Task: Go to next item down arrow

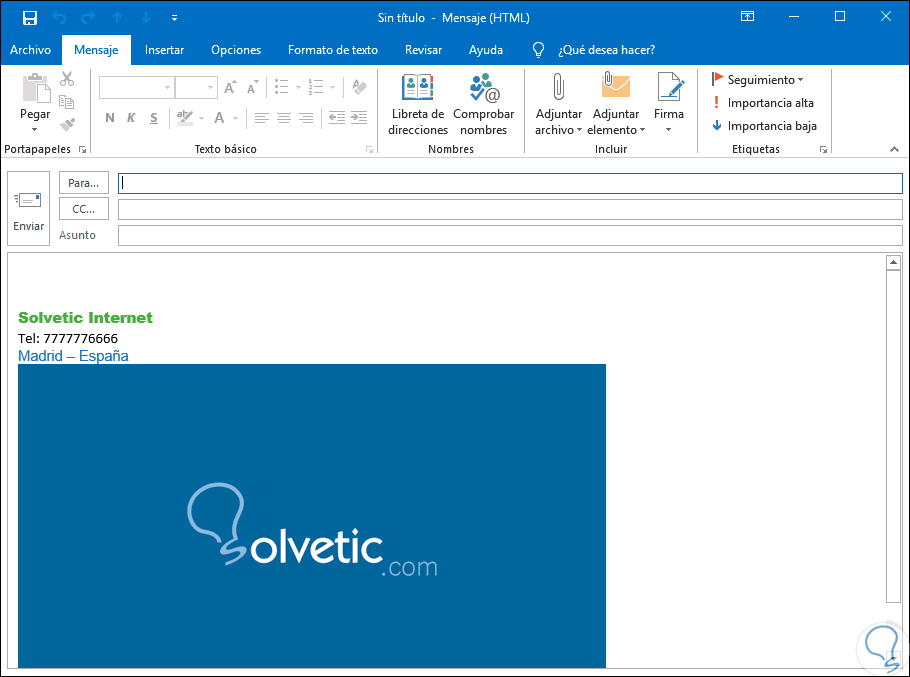Action: coord(146,18)
